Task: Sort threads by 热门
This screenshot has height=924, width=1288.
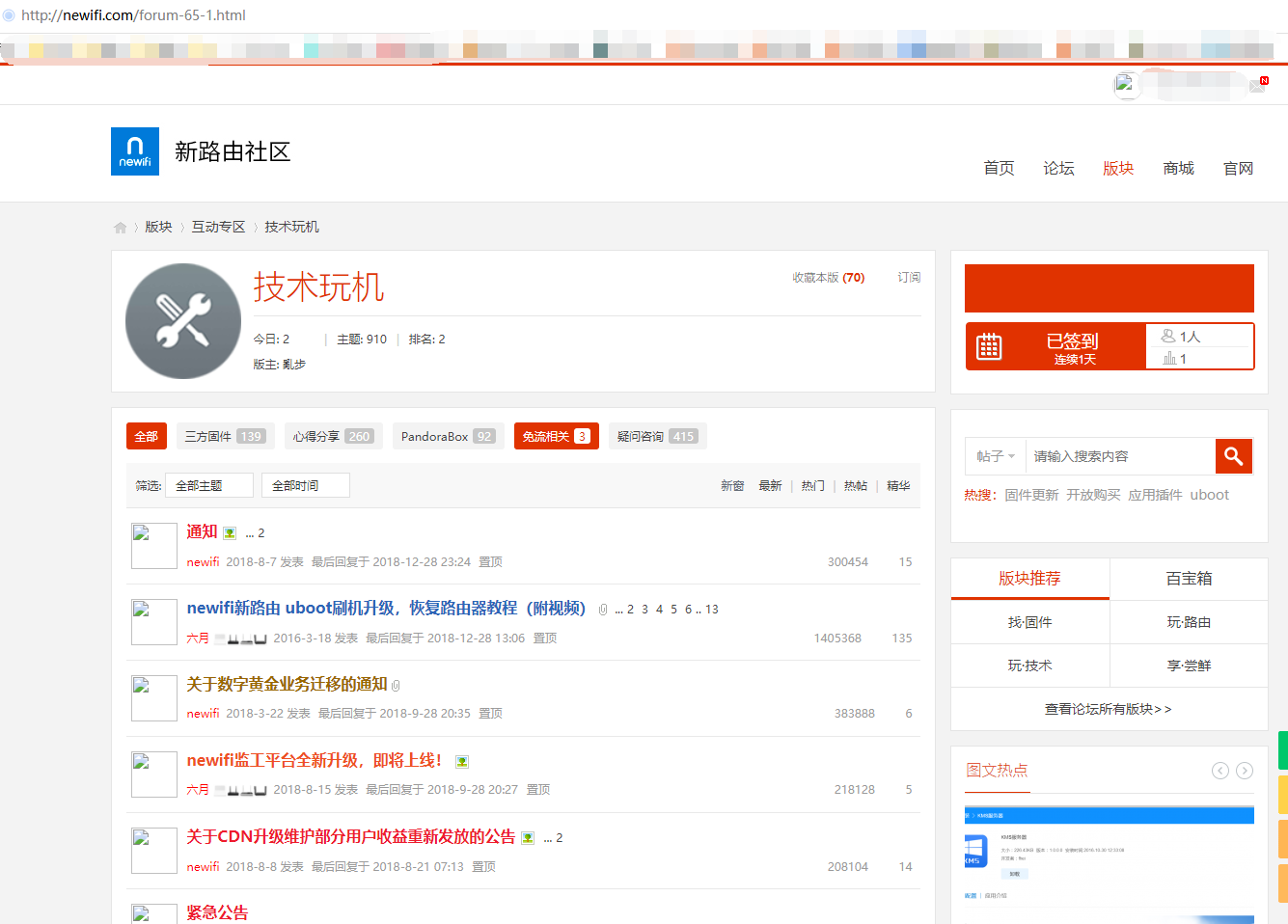Action: click(x=812, y=486)
